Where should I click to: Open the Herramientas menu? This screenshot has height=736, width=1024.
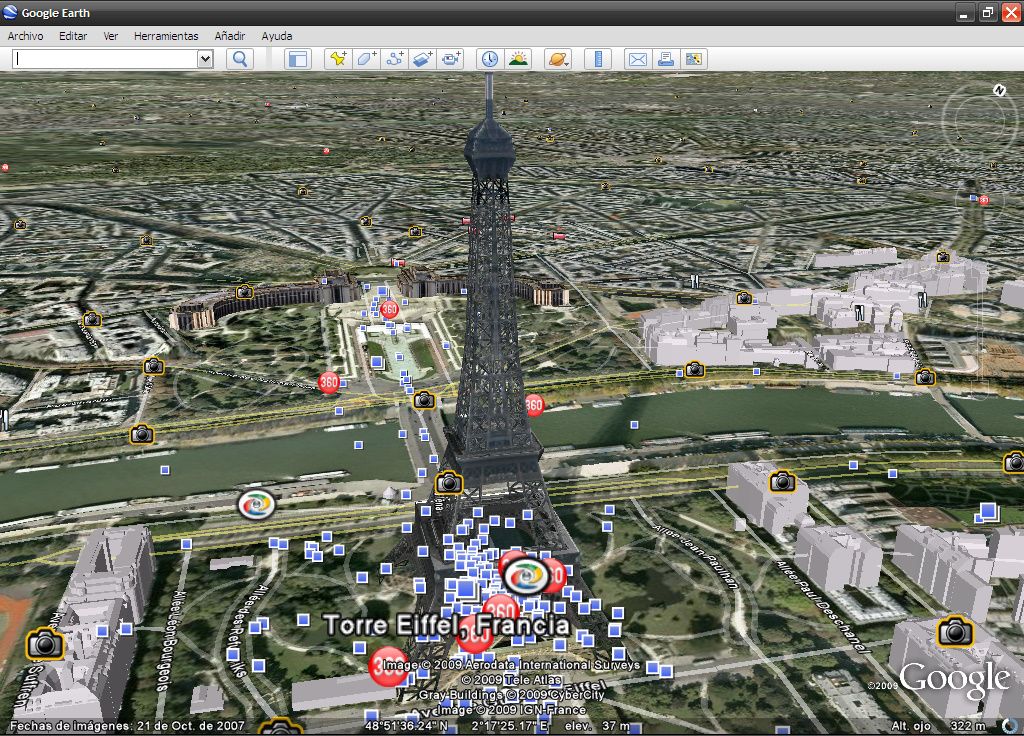[x=166, y=36]
